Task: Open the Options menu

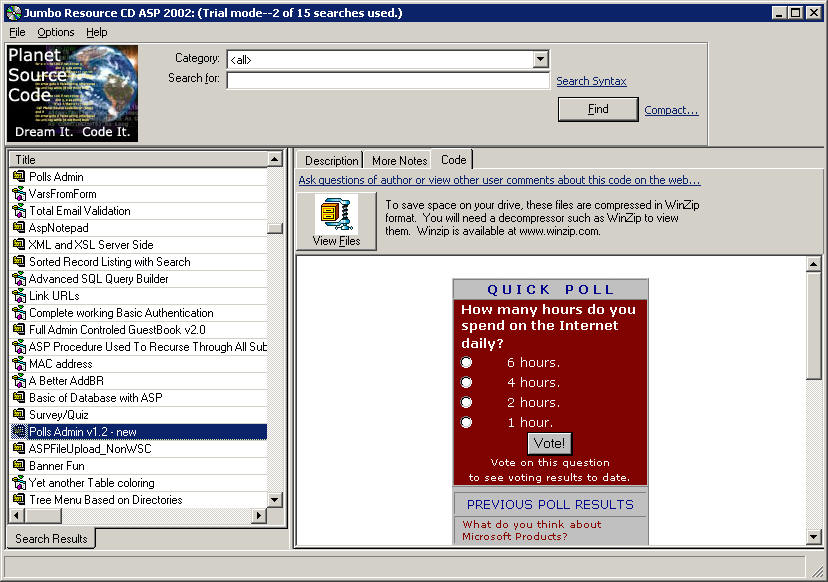Action: (x=55, y=32)
